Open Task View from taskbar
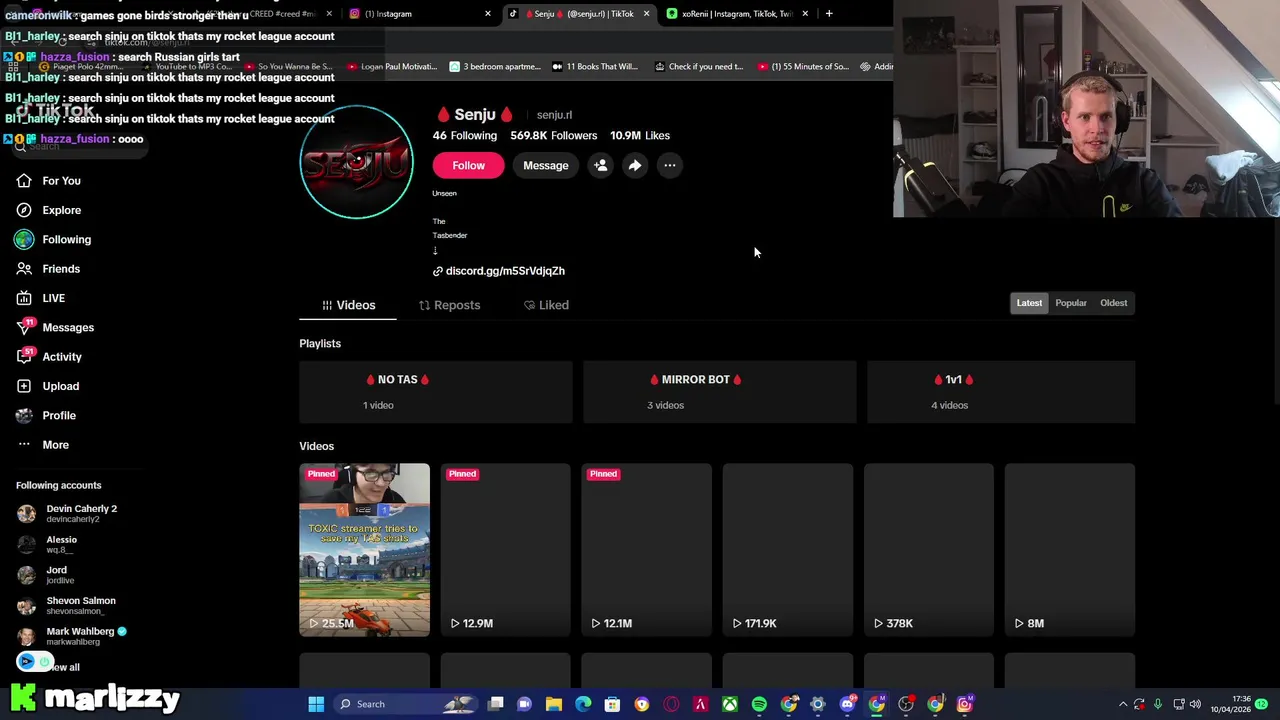1280x720 pixels. [x=495, y=704]
